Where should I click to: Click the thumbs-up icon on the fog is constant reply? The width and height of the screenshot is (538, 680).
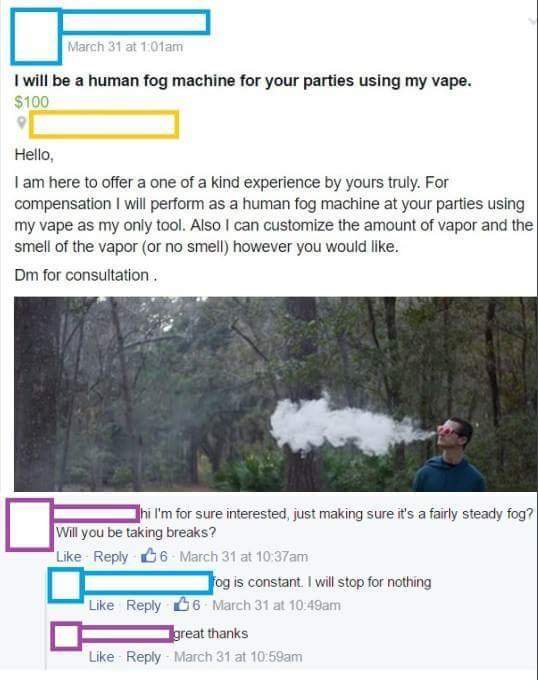coord(181,604)
